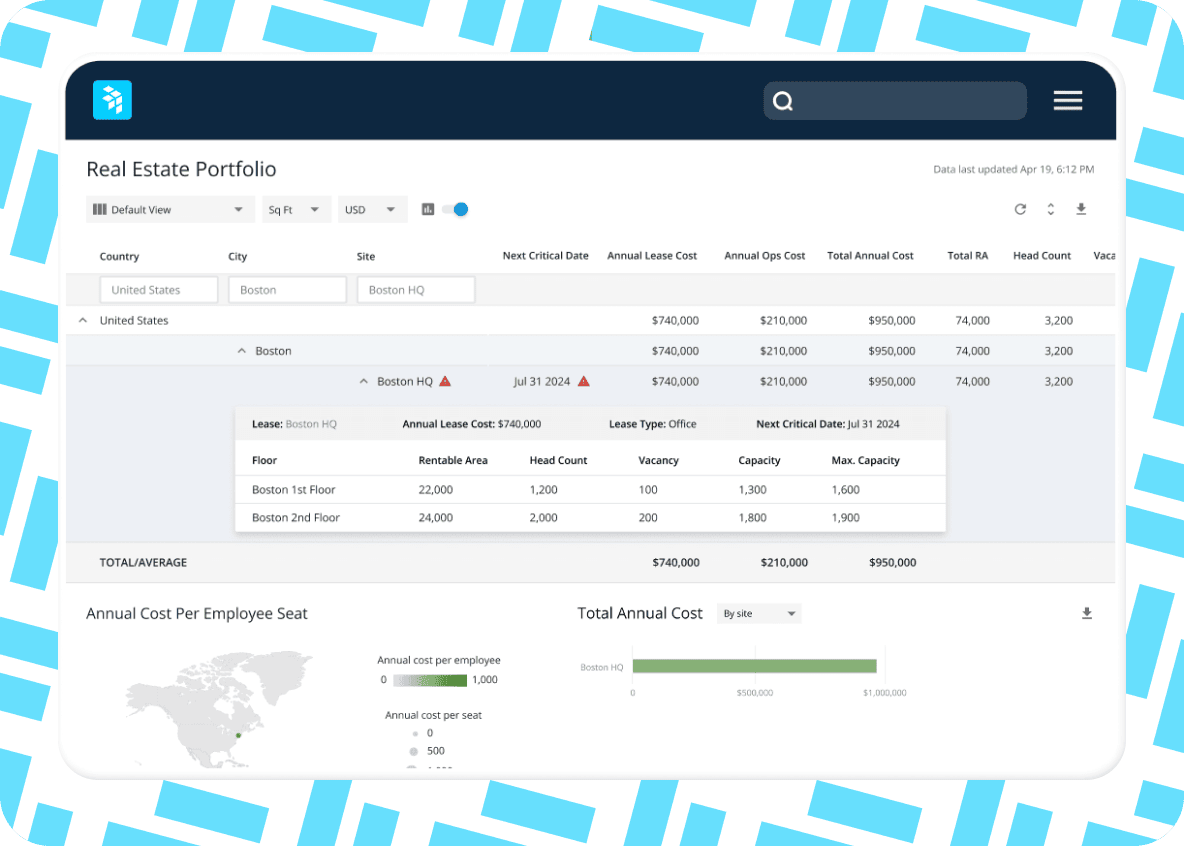Click the warning triangle next to Boston HQ

click(445, 381)
